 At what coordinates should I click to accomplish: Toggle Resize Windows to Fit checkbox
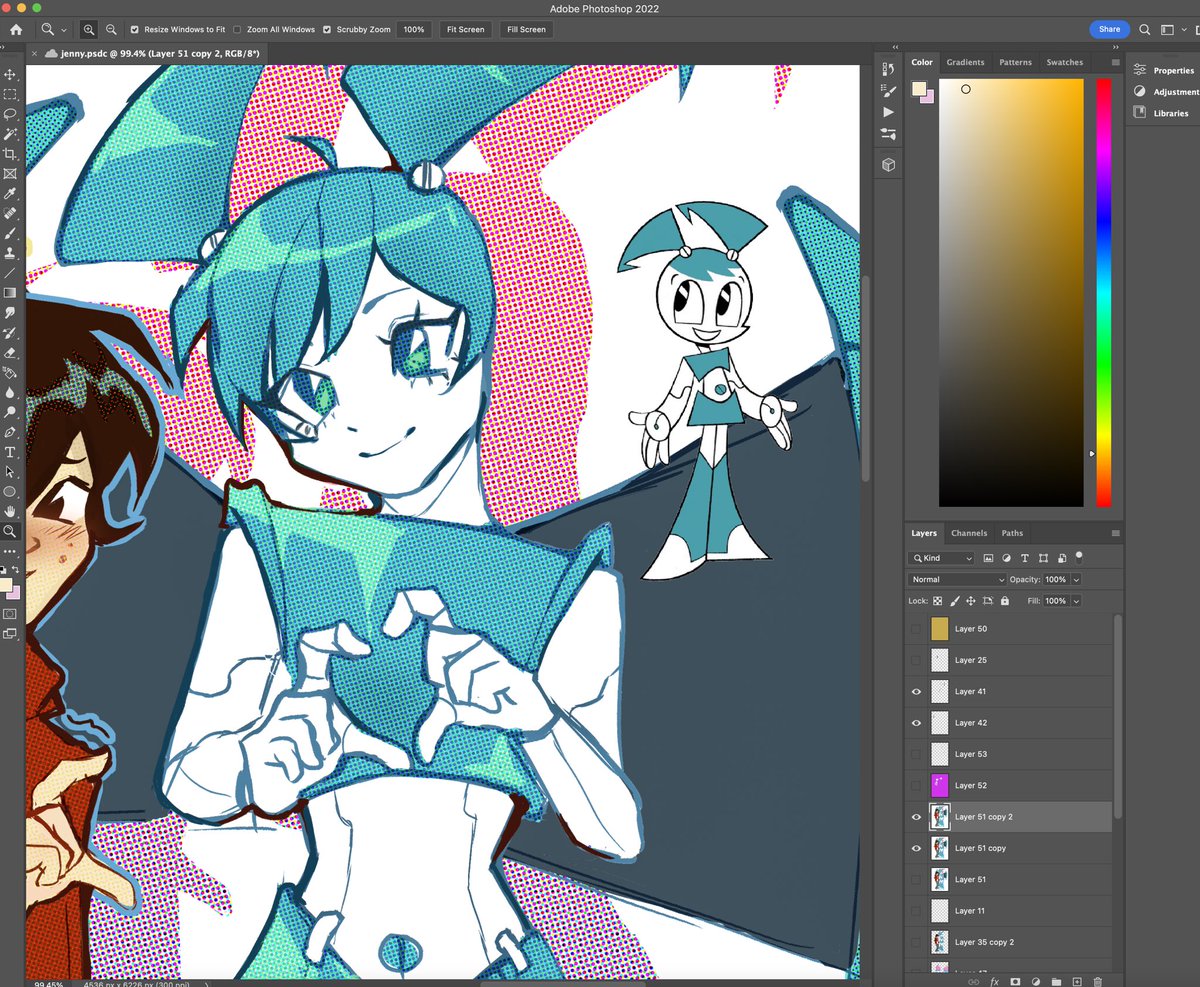(135, 30)
